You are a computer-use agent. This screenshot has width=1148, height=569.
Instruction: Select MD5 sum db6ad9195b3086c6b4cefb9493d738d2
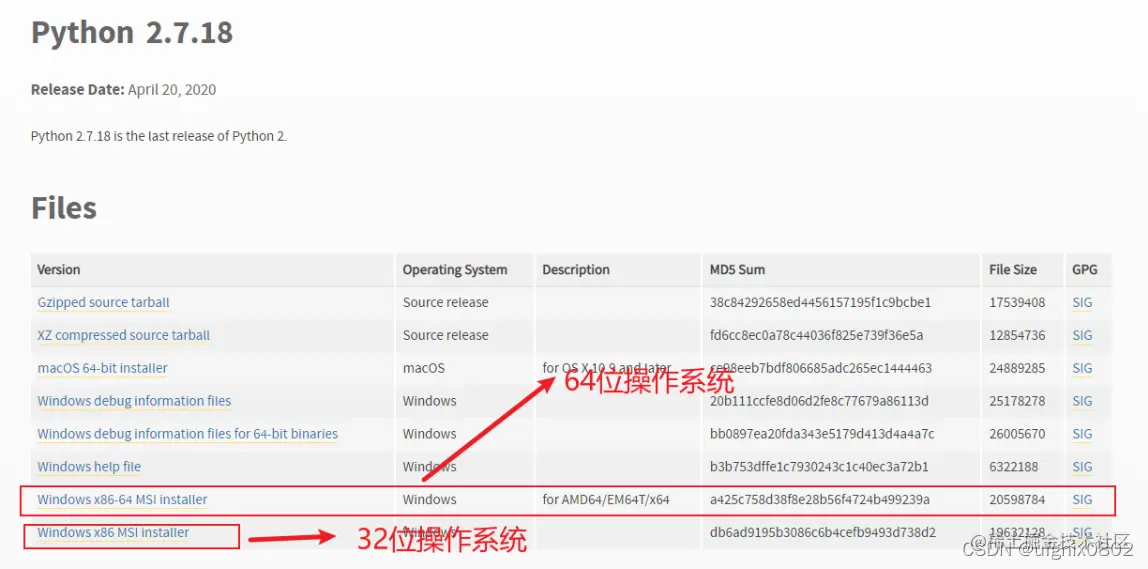(x=823, y=533)
